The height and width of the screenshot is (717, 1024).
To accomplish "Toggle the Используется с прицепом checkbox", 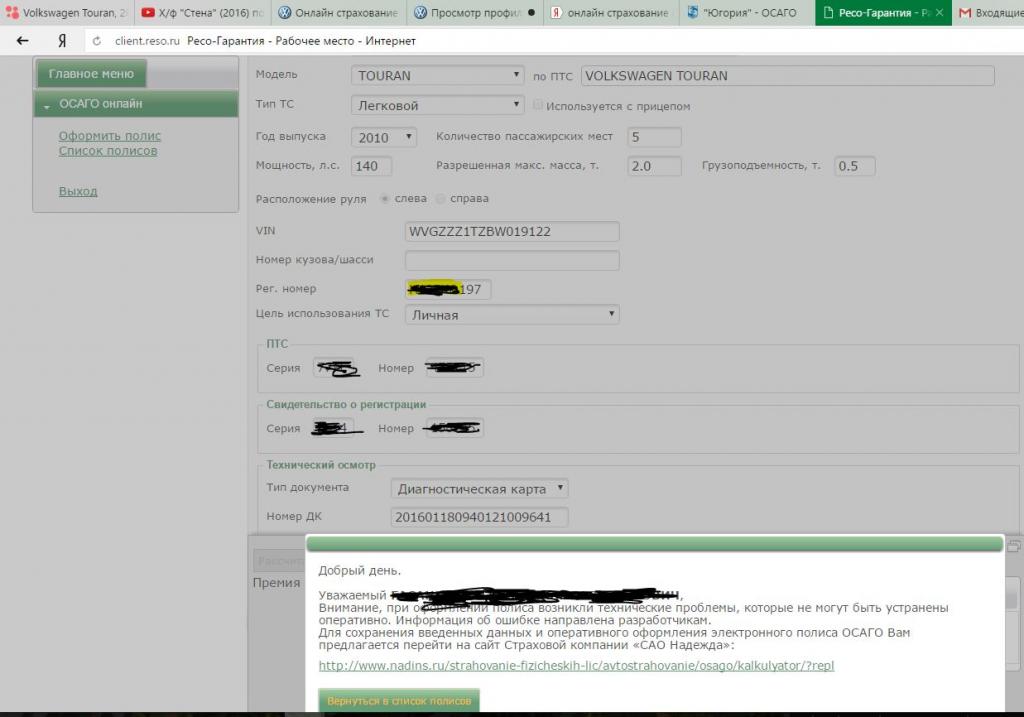I will pos(538,105).
